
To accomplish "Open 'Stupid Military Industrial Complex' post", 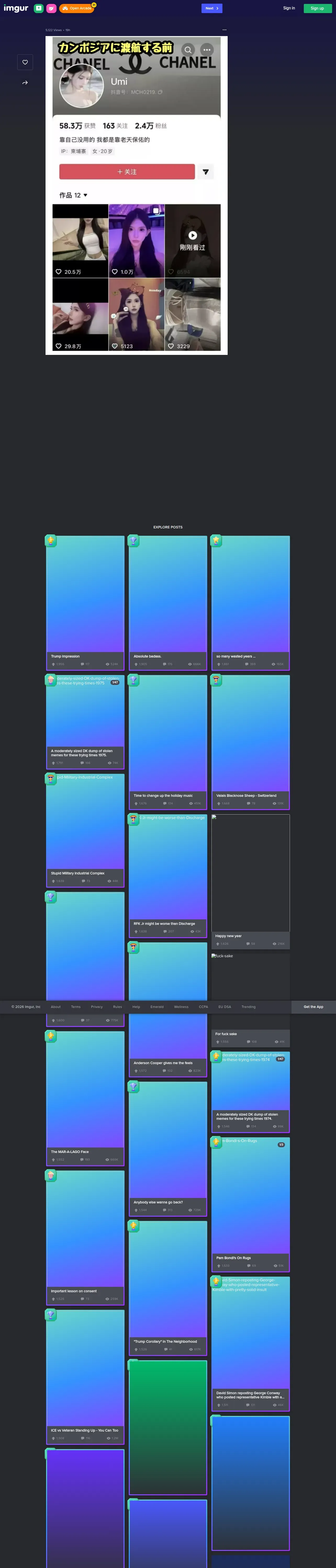I will coord(85,830).
